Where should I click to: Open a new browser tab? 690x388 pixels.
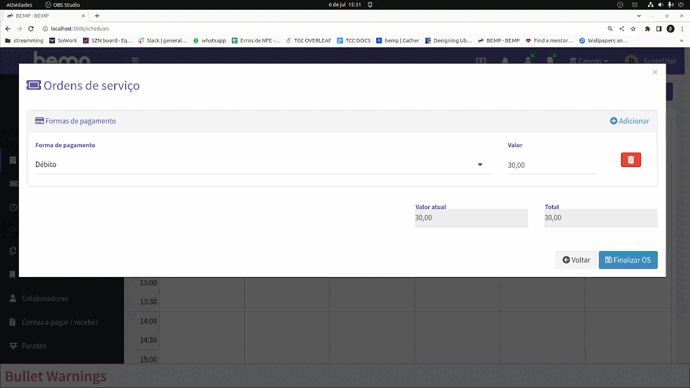pos(97,16)
